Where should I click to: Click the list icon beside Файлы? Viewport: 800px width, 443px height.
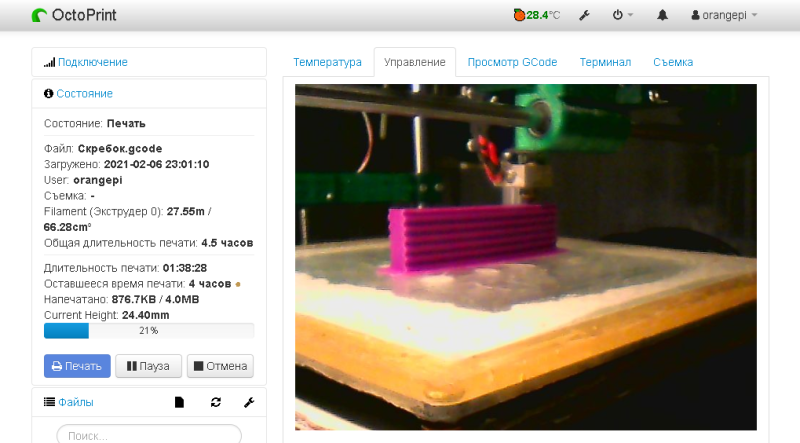[x=49, y=402]
